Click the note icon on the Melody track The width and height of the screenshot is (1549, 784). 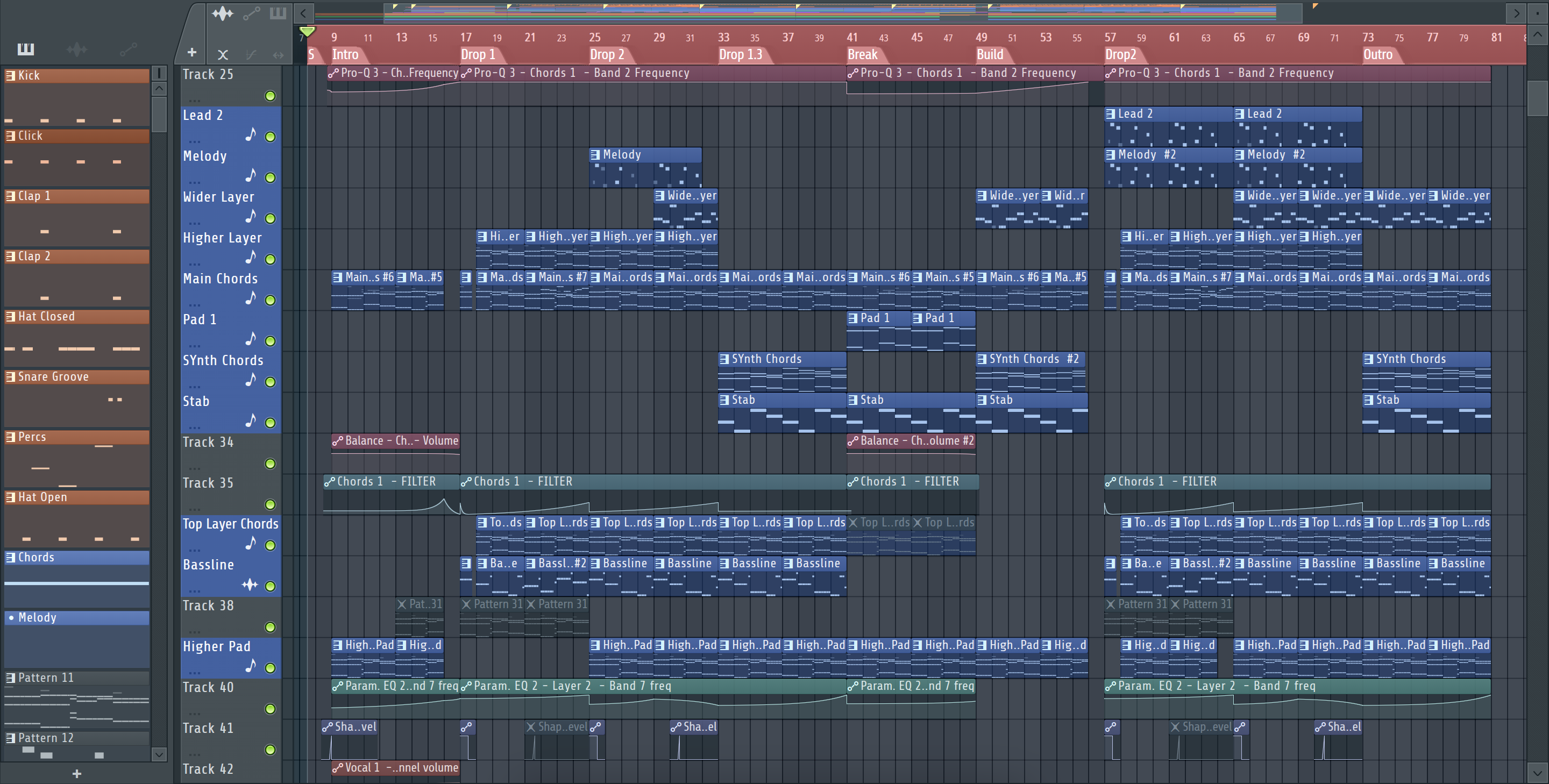tap(251, 175)
